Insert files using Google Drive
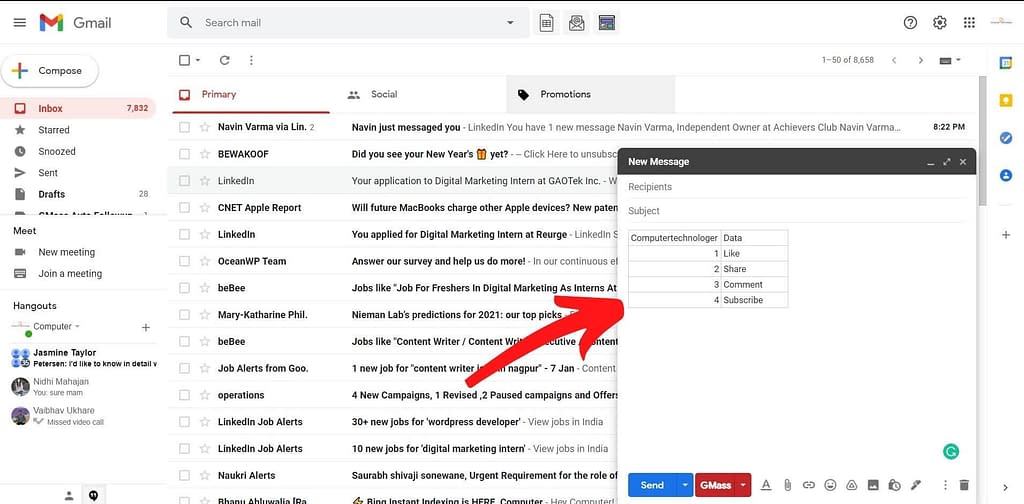The width and height of the screenshot is (1024, 504). click(852, 485)
